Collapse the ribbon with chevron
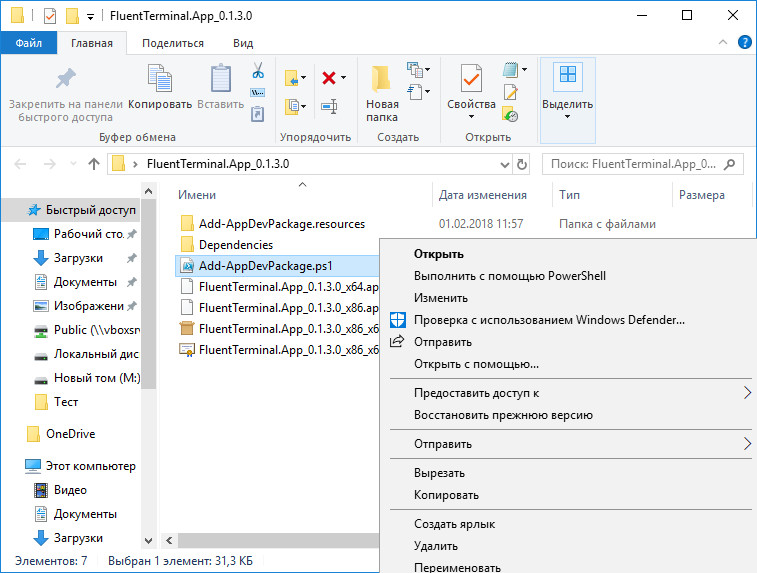The height and width of the screenshot is (573, 757). 723,42
